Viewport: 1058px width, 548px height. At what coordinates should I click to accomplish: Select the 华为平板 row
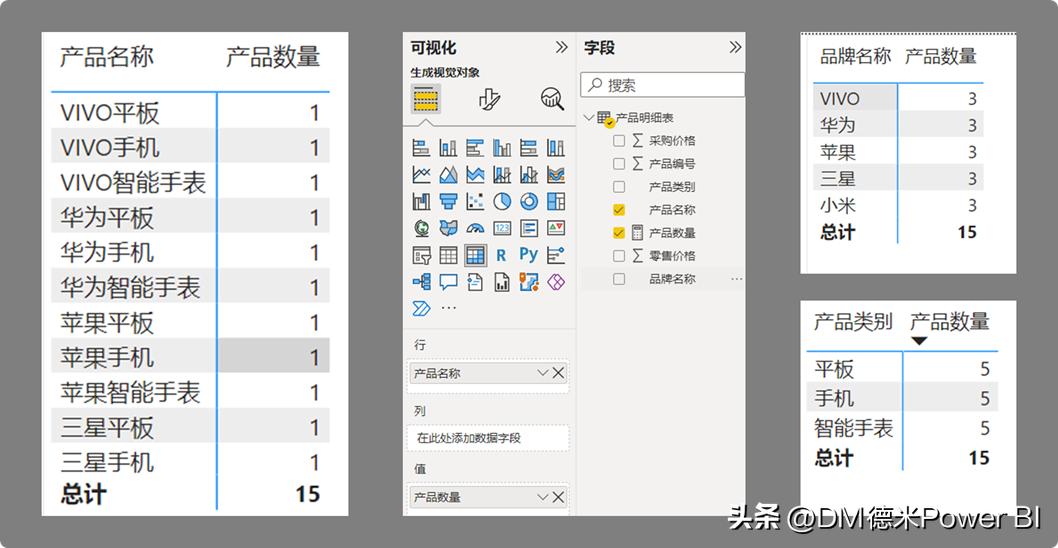pos(190,217)
